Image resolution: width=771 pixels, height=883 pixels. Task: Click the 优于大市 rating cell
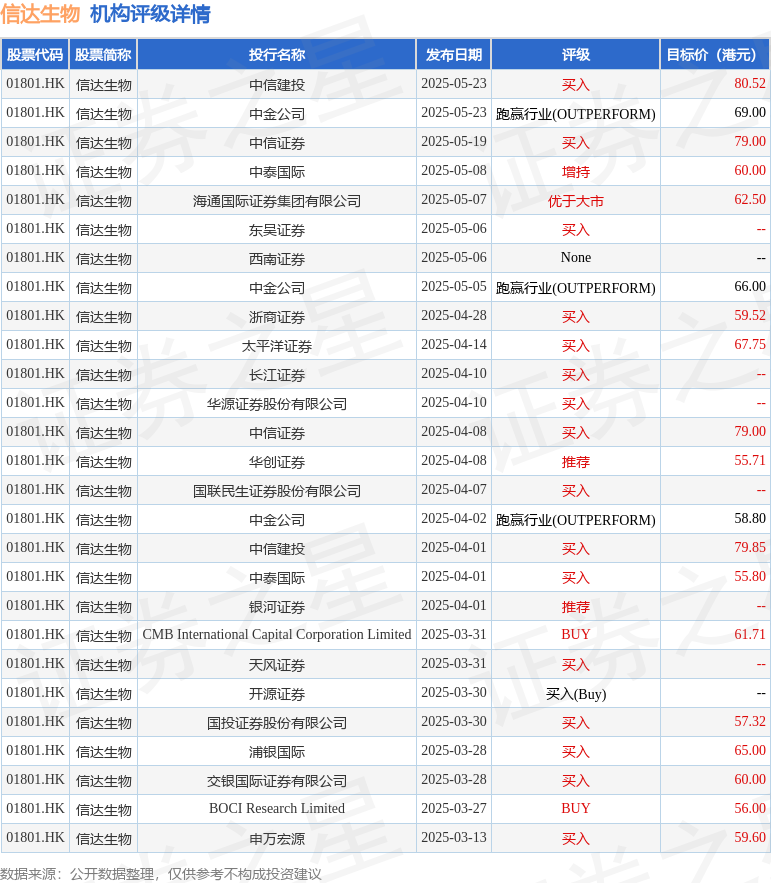click(576, 201)
